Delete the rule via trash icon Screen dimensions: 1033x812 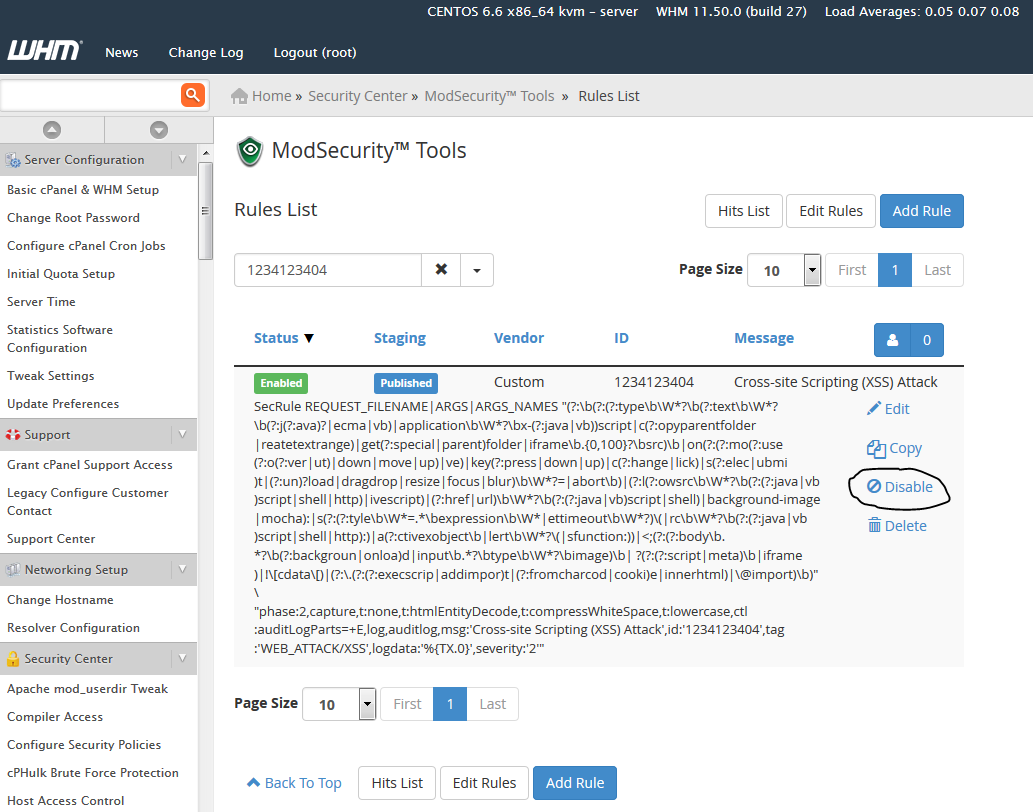point(875,526)
